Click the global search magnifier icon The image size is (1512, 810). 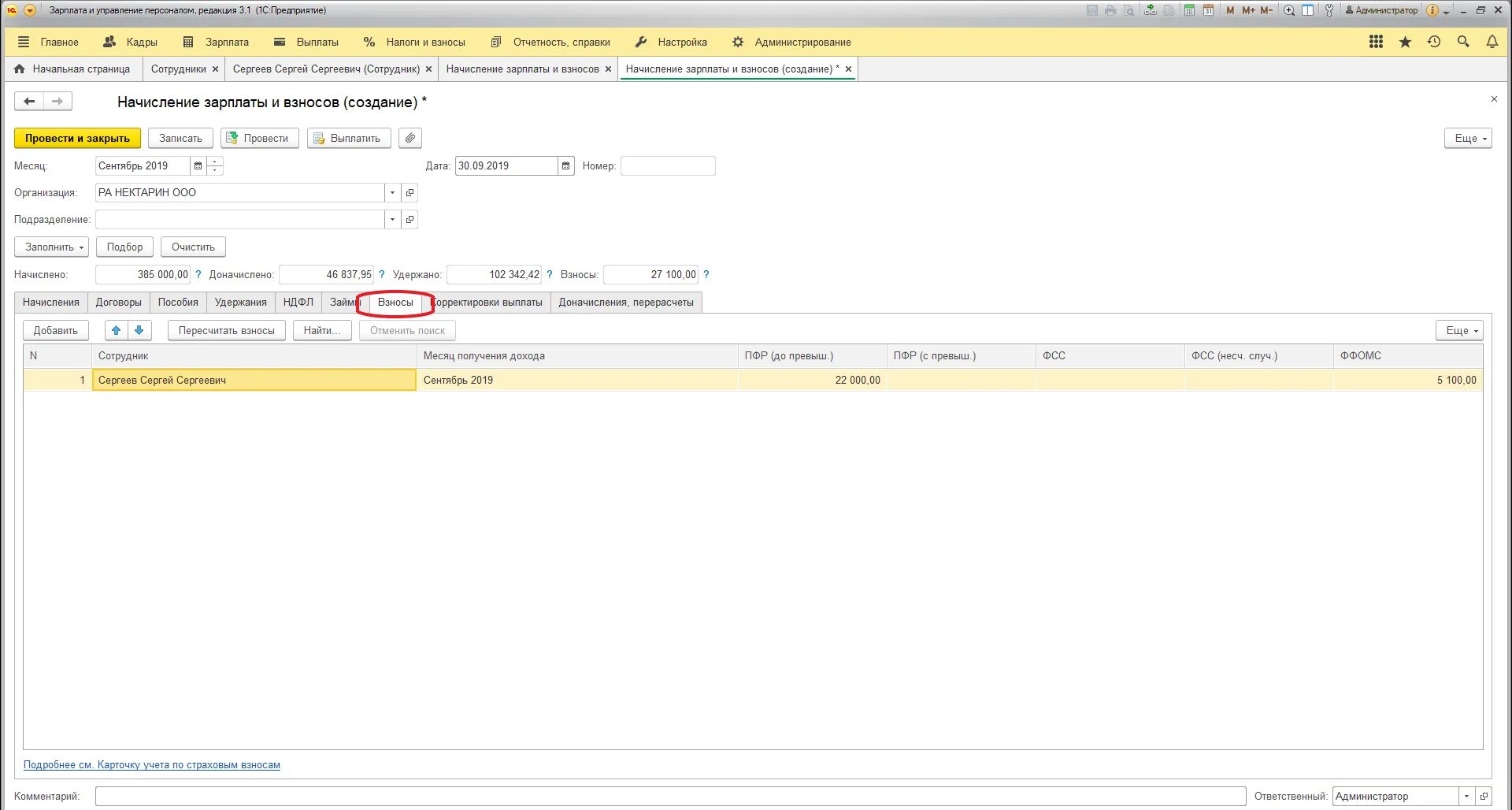coord(1463,42)
